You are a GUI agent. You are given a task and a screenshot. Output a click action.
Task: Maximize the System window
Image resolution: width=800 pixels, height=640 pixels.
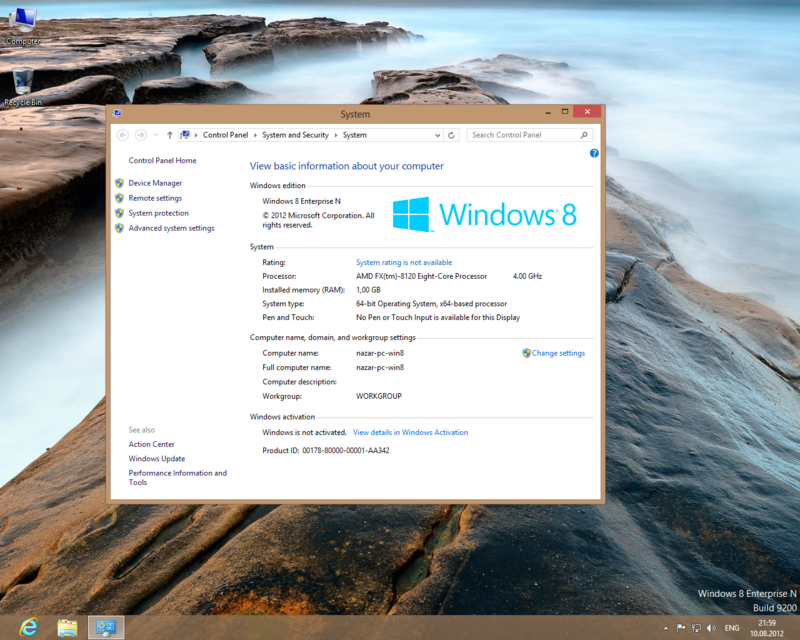coord(565,112)
